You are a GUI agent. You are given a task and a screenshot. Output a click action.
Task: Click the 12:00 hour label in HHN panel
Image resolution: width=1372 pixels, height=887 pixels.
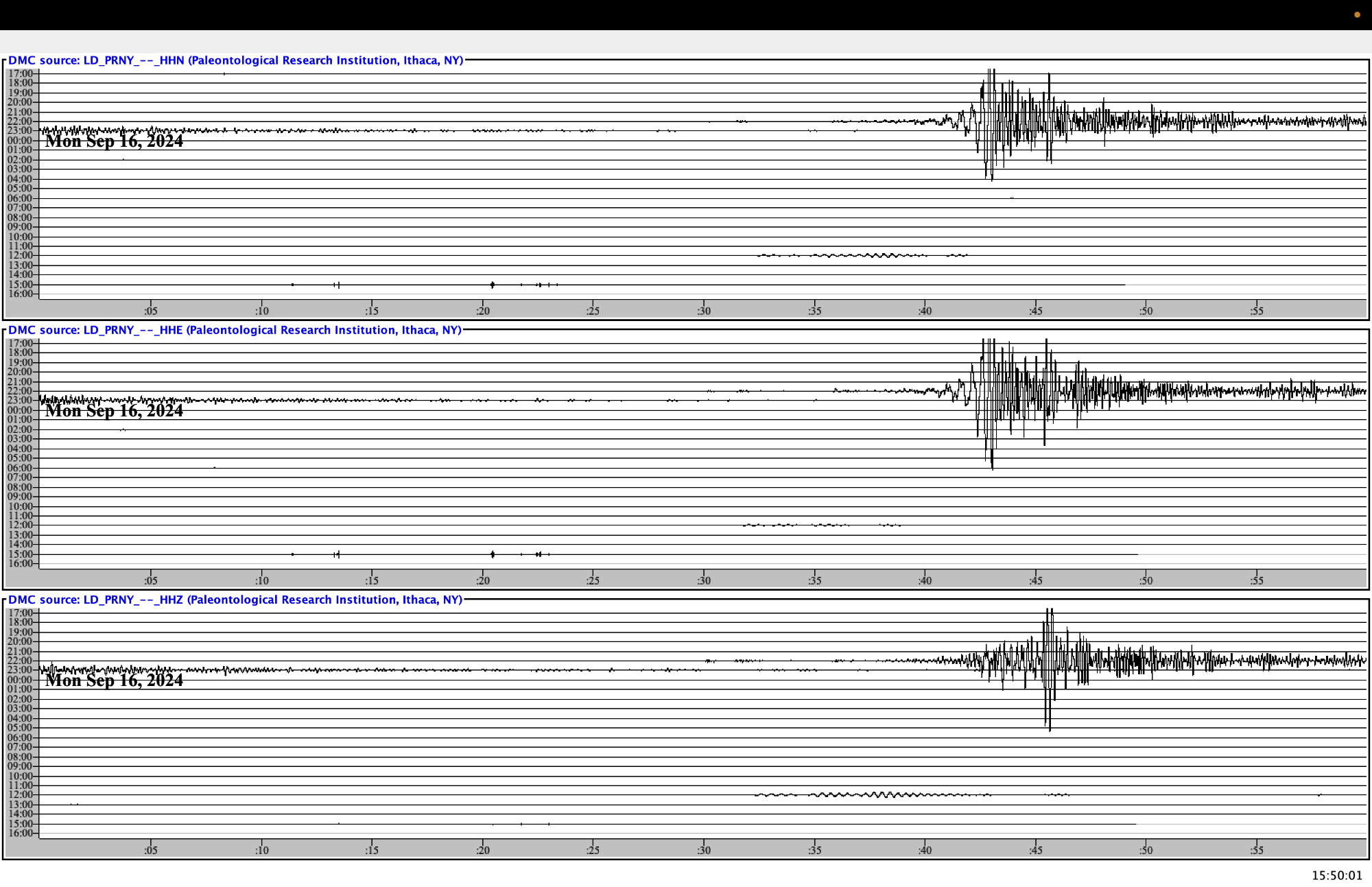click(20, 255)
